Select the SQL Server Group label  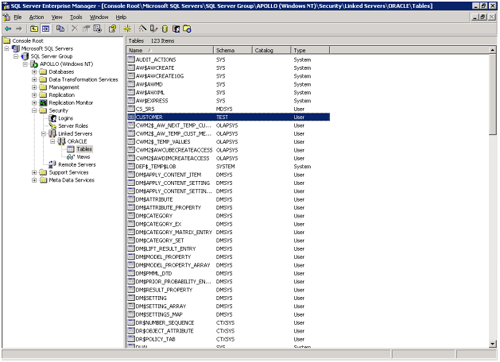point(52,56)
